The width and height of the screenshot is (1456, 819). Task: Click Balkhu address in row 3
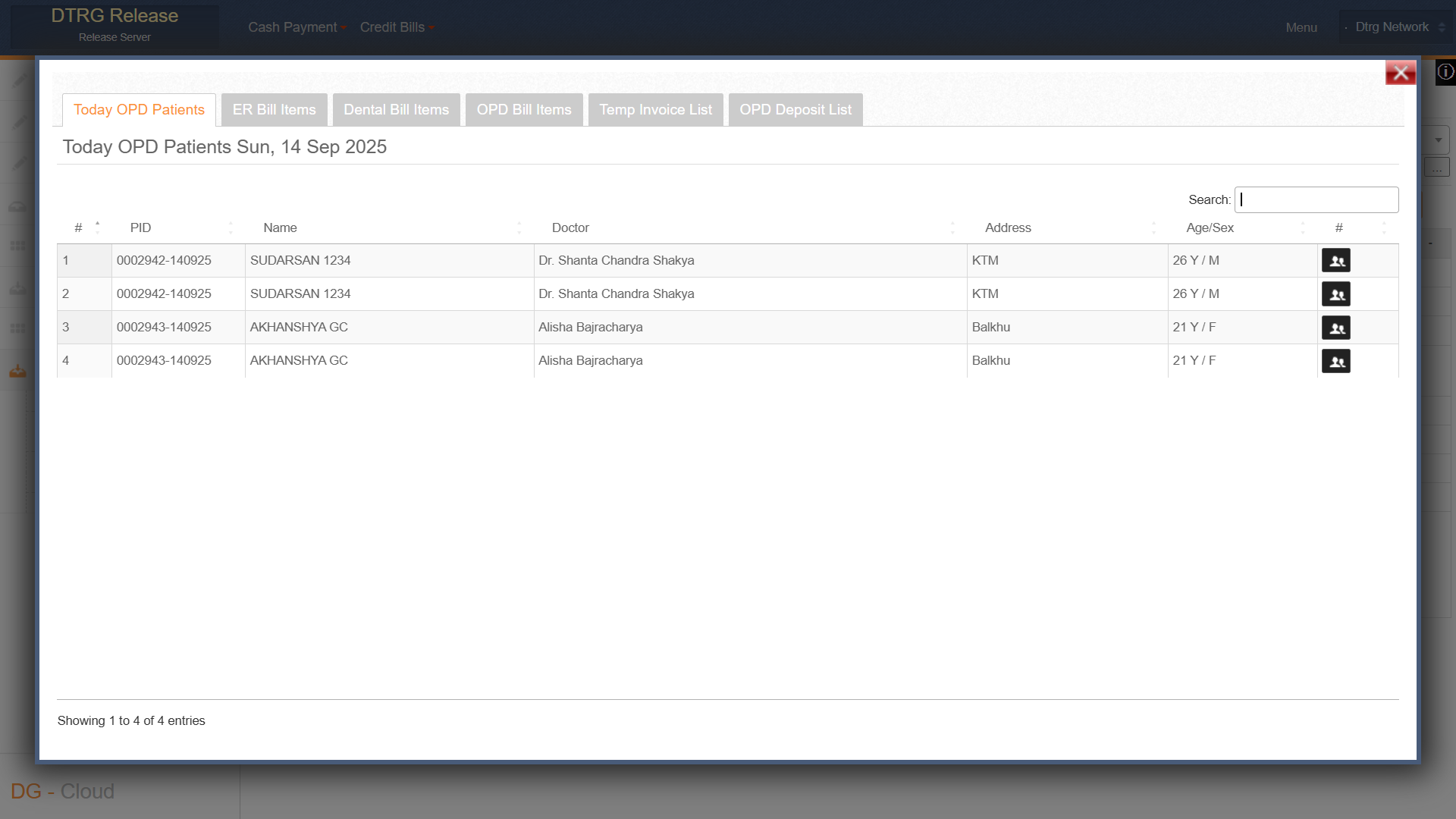click(990, 327)
